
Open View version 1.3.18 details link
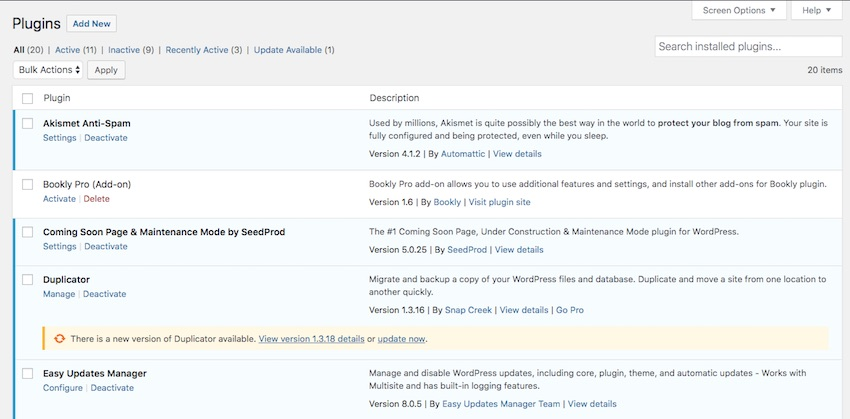coord(311,339)
